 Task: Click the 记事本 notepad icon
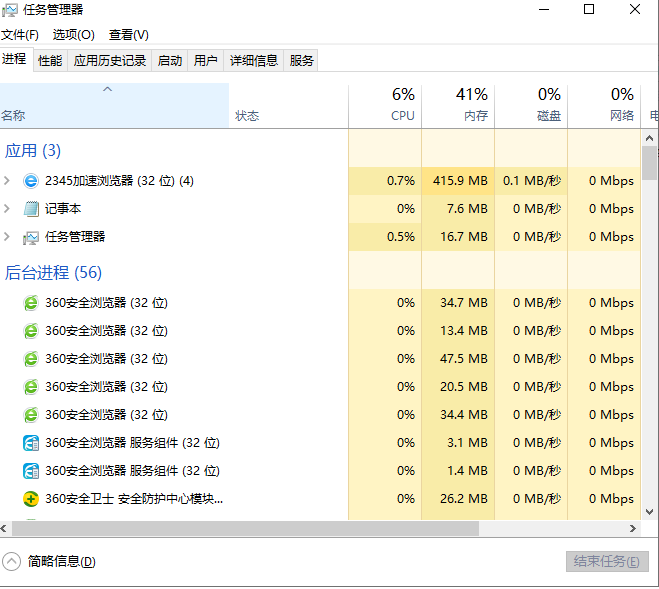31,209
